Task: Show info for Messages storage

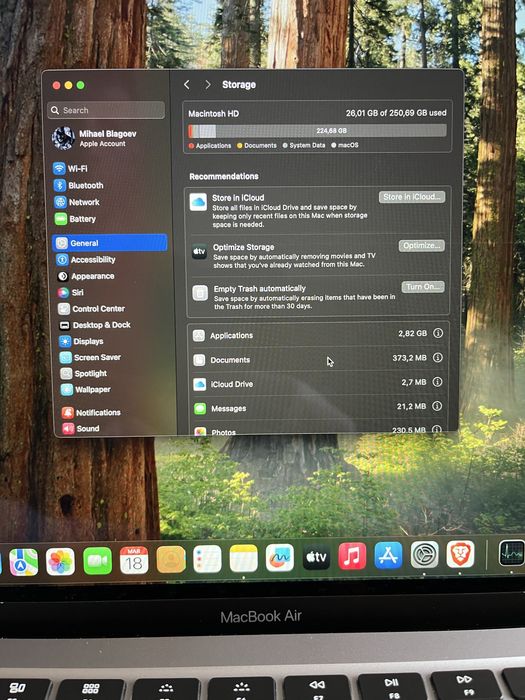Action: click(x=437, y=406)
